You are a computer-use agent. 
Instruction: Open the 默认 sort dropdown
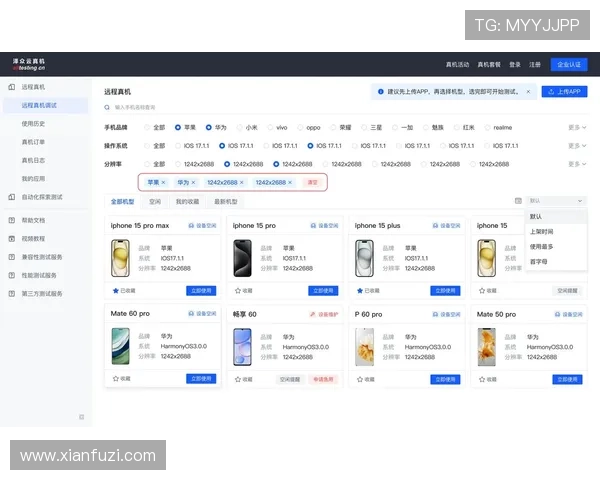pos(556,201)
